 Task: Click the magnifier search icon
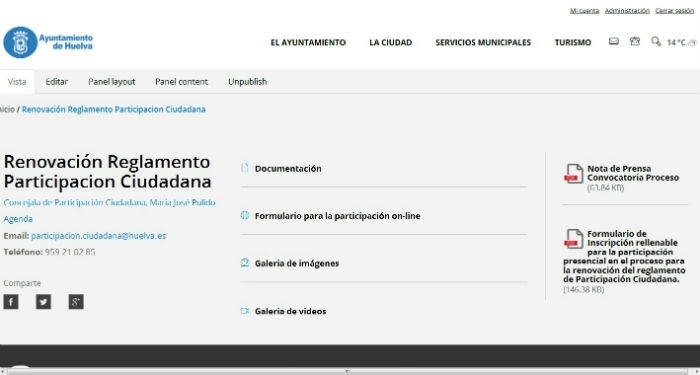pyautogui.click(x=656, y=42)
